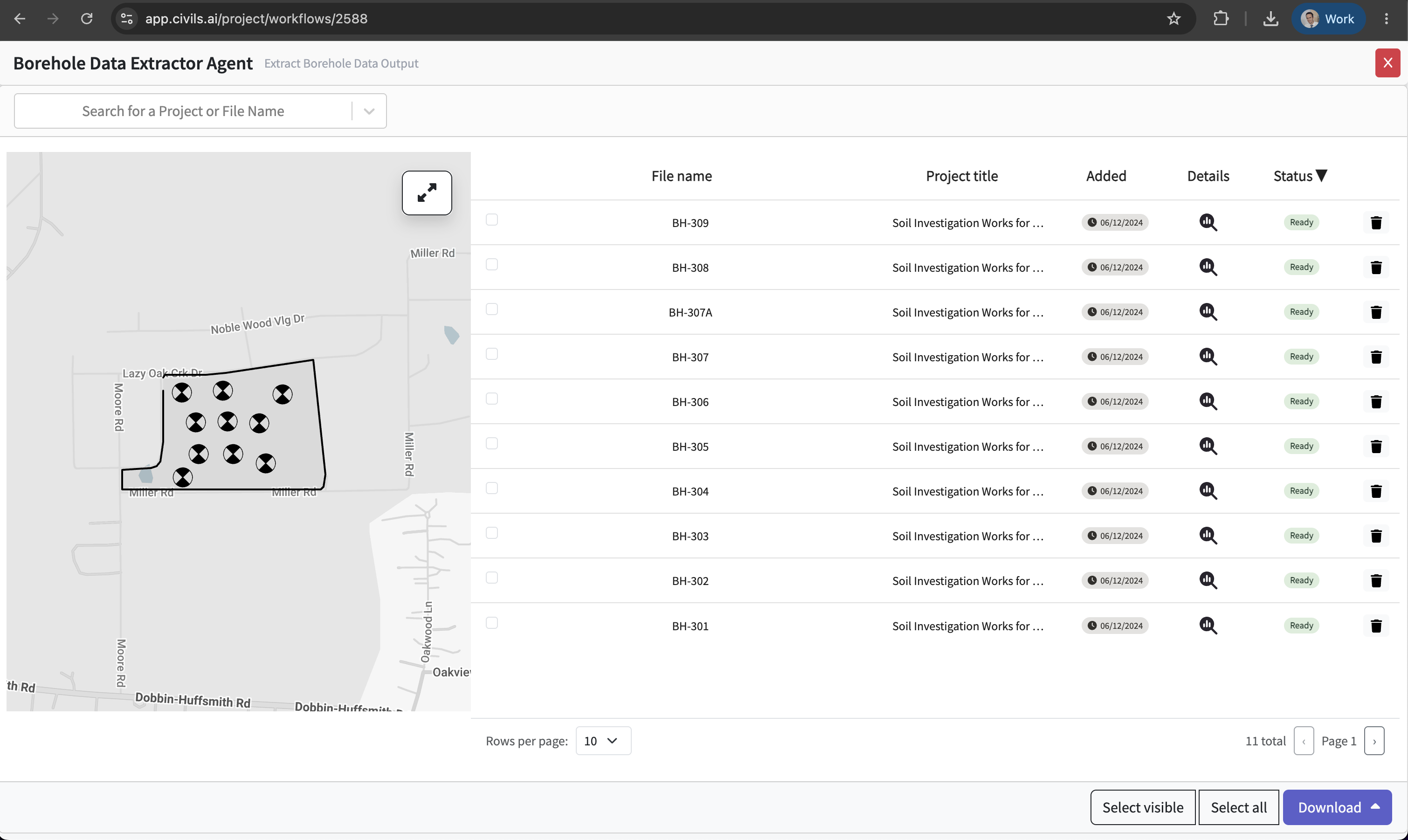Click the borehole marker nearest Lazy Oak Crk Dr label
This screenshot has height=840, width=1408.
pyautogui.click(x=182, y=392)
